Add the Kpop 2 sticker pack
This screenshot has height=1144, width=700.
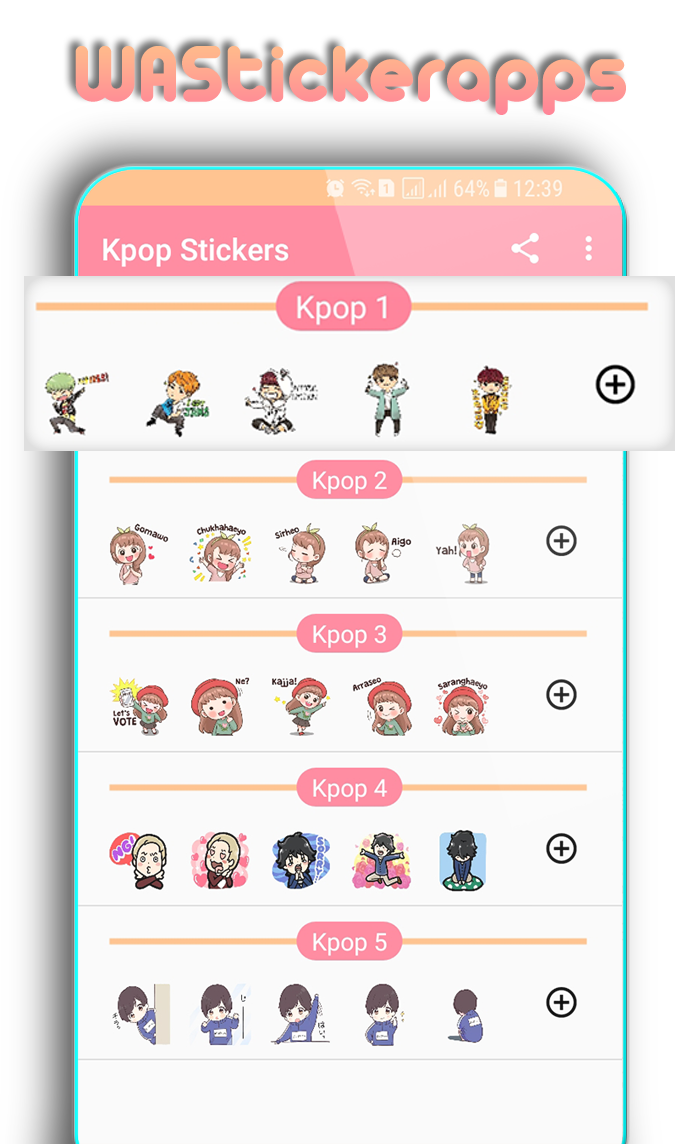561,541
